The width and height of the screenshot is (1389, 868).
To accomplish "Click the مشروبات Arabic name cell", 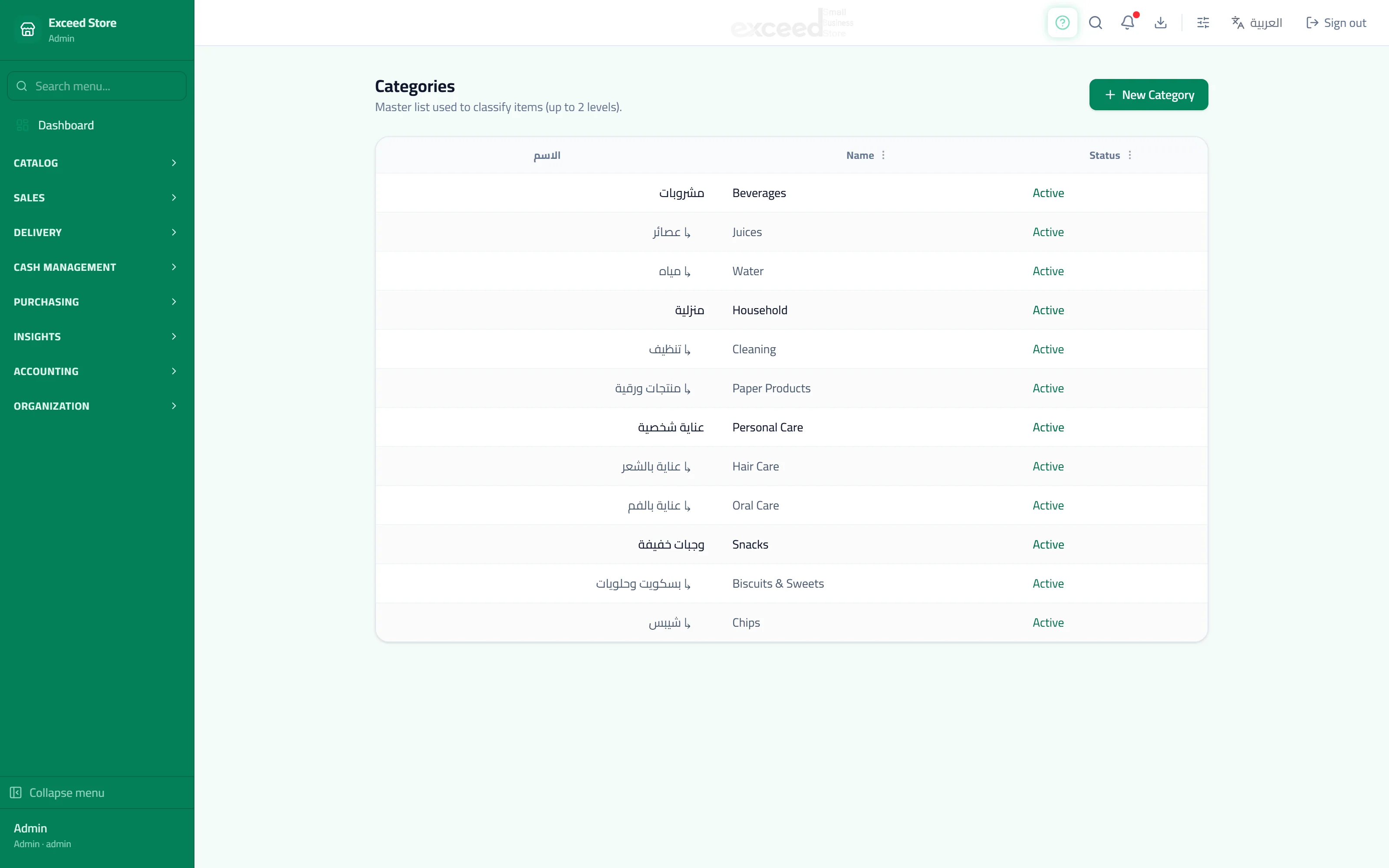I will point(681,193).
